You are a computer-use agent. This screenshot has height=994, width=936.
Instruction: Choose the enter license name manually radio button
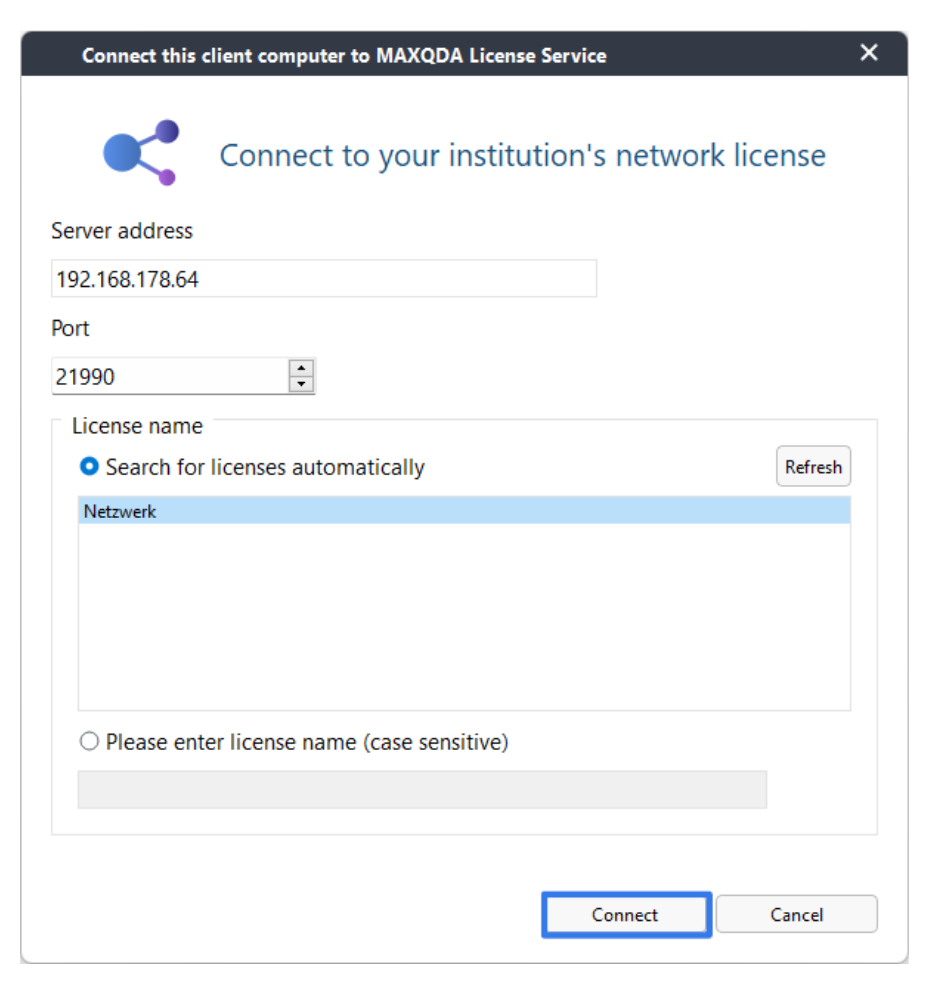coord(89,741)
